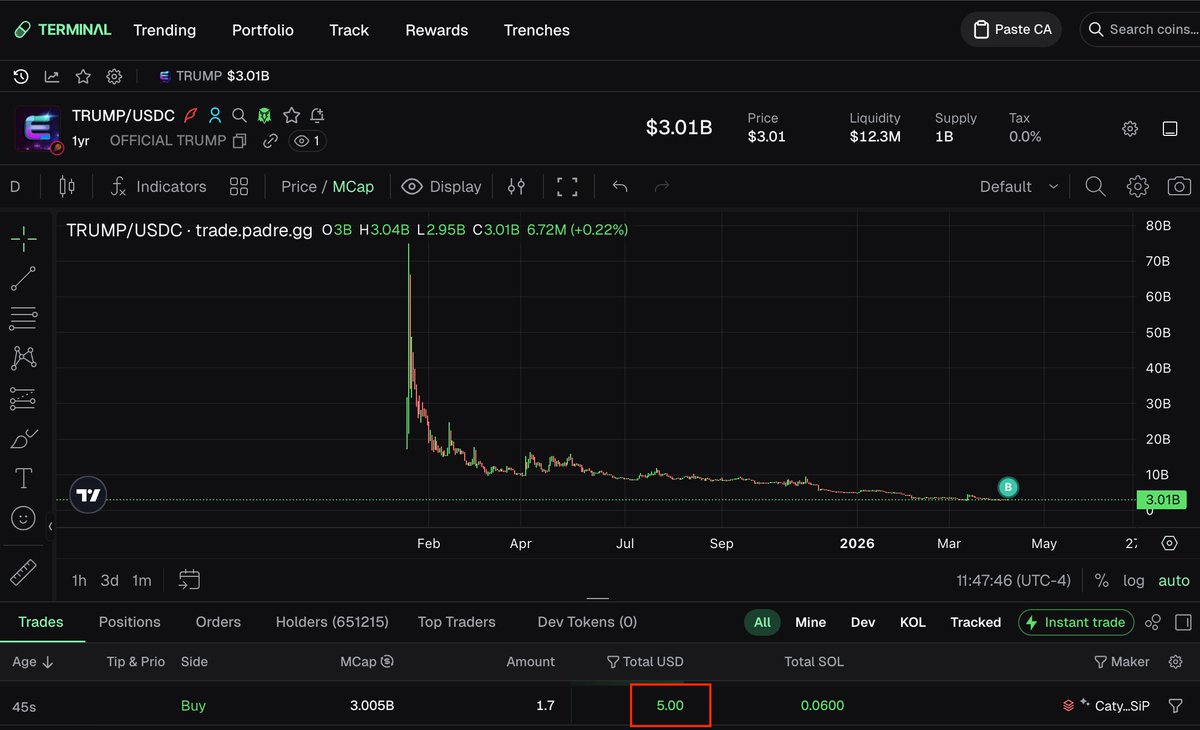
Task: Switch chart to Price mode
Action: 299,186
